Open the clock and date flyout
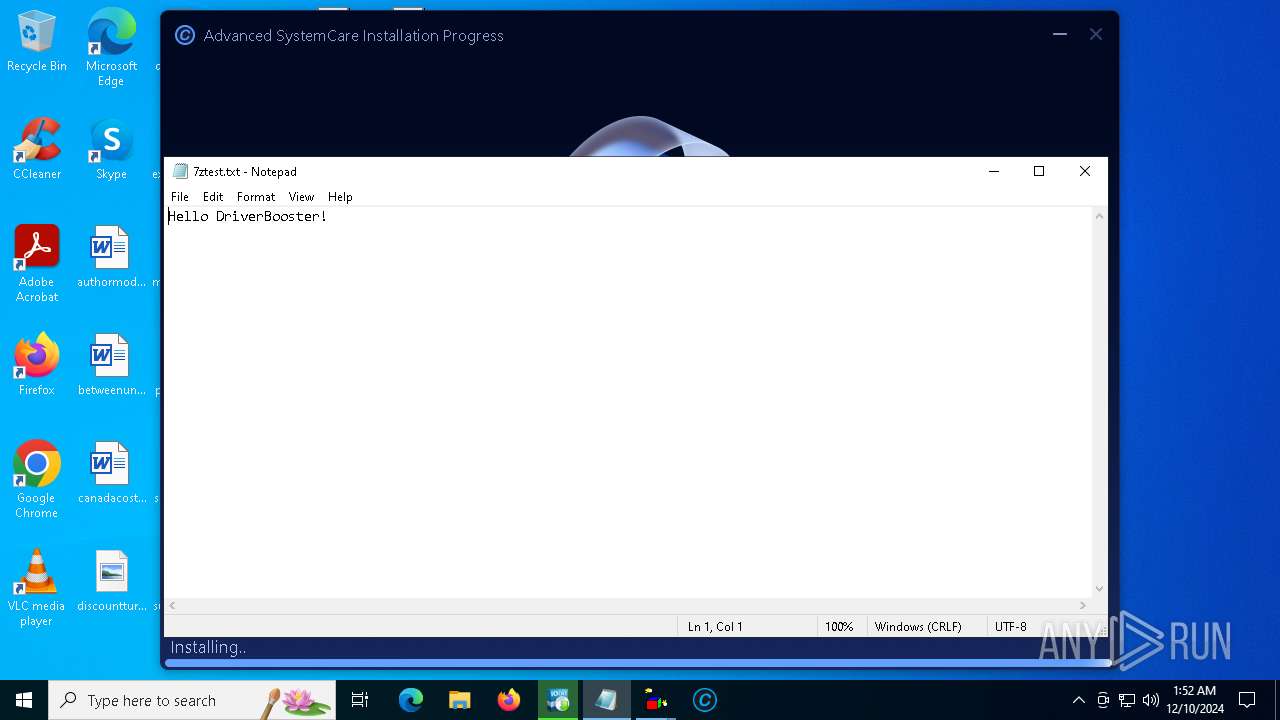Viewport: 1280px width, 720px height. (1195, 700)
